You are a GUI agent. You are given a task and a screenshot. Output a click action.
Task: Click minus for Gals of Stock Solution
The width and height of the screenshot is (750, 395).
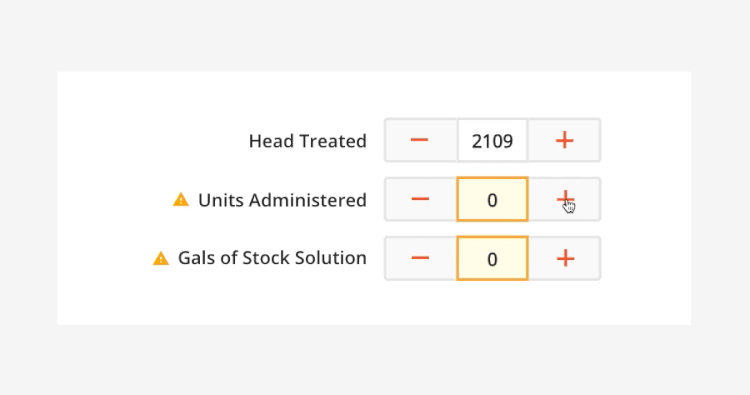tap(420, 258)
